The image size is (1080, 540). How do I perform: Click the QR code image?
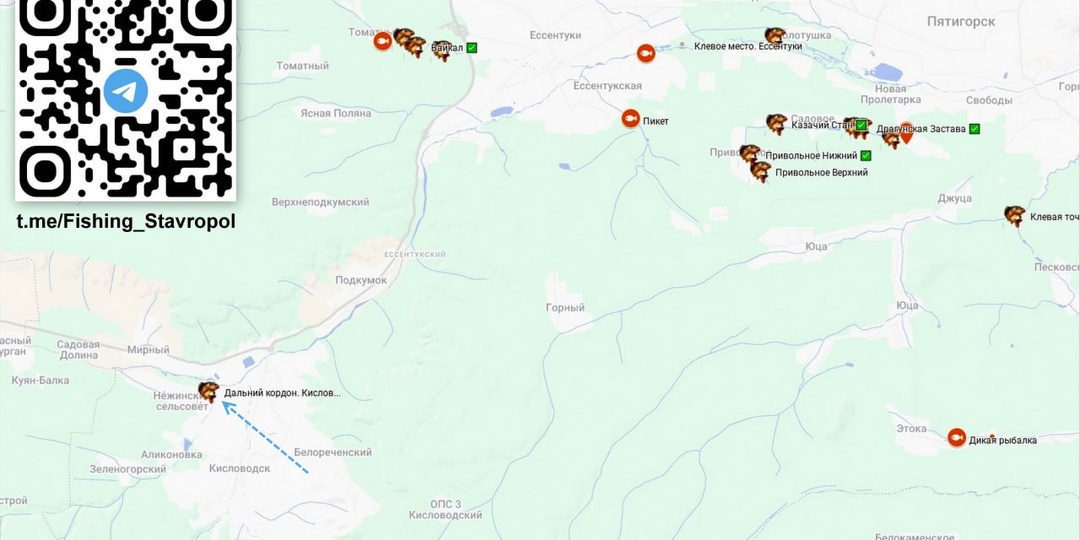click(126, 98)
